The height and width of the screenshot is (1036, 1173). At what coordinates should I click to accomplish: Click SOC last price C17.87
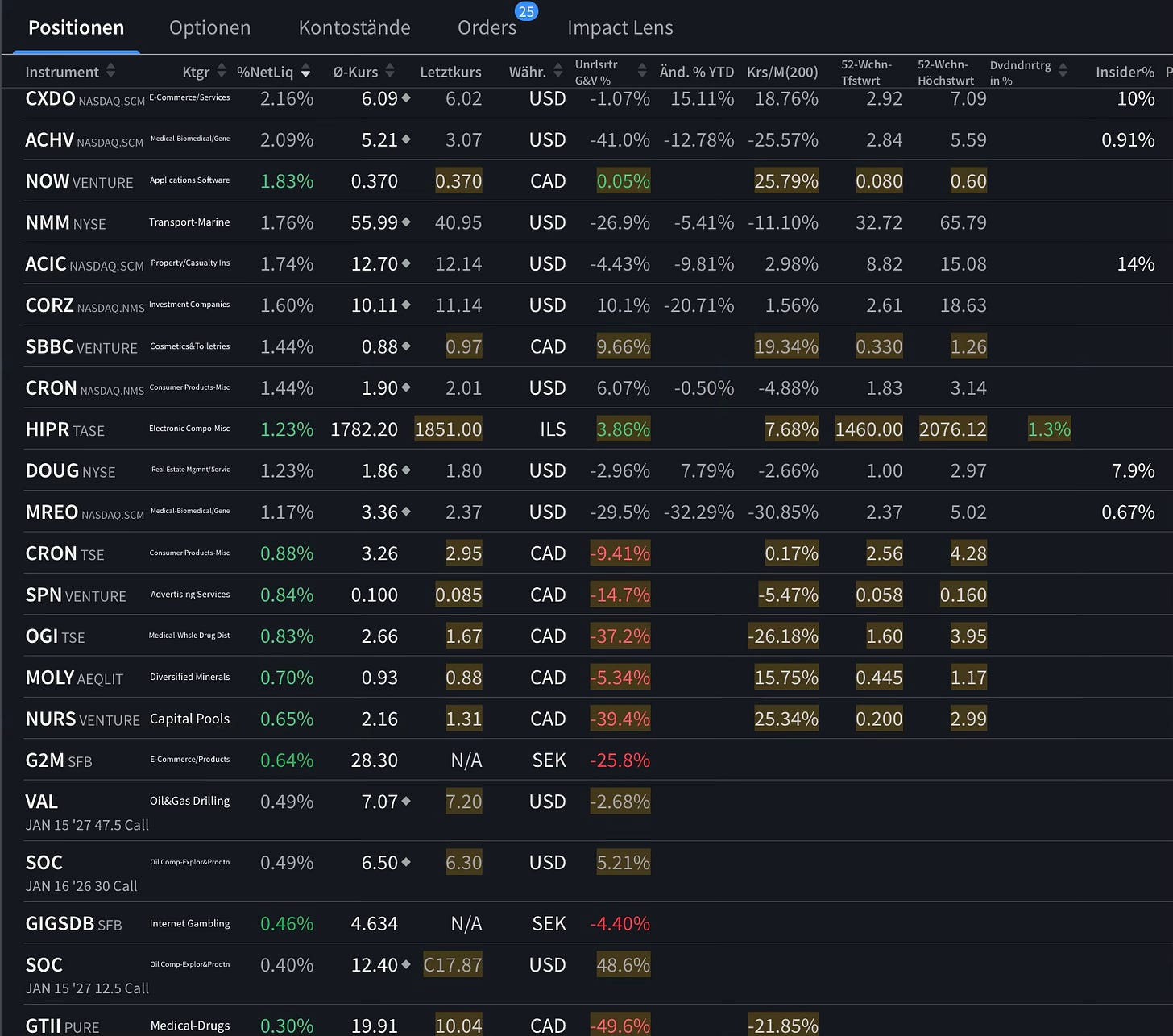coord(453,965)
